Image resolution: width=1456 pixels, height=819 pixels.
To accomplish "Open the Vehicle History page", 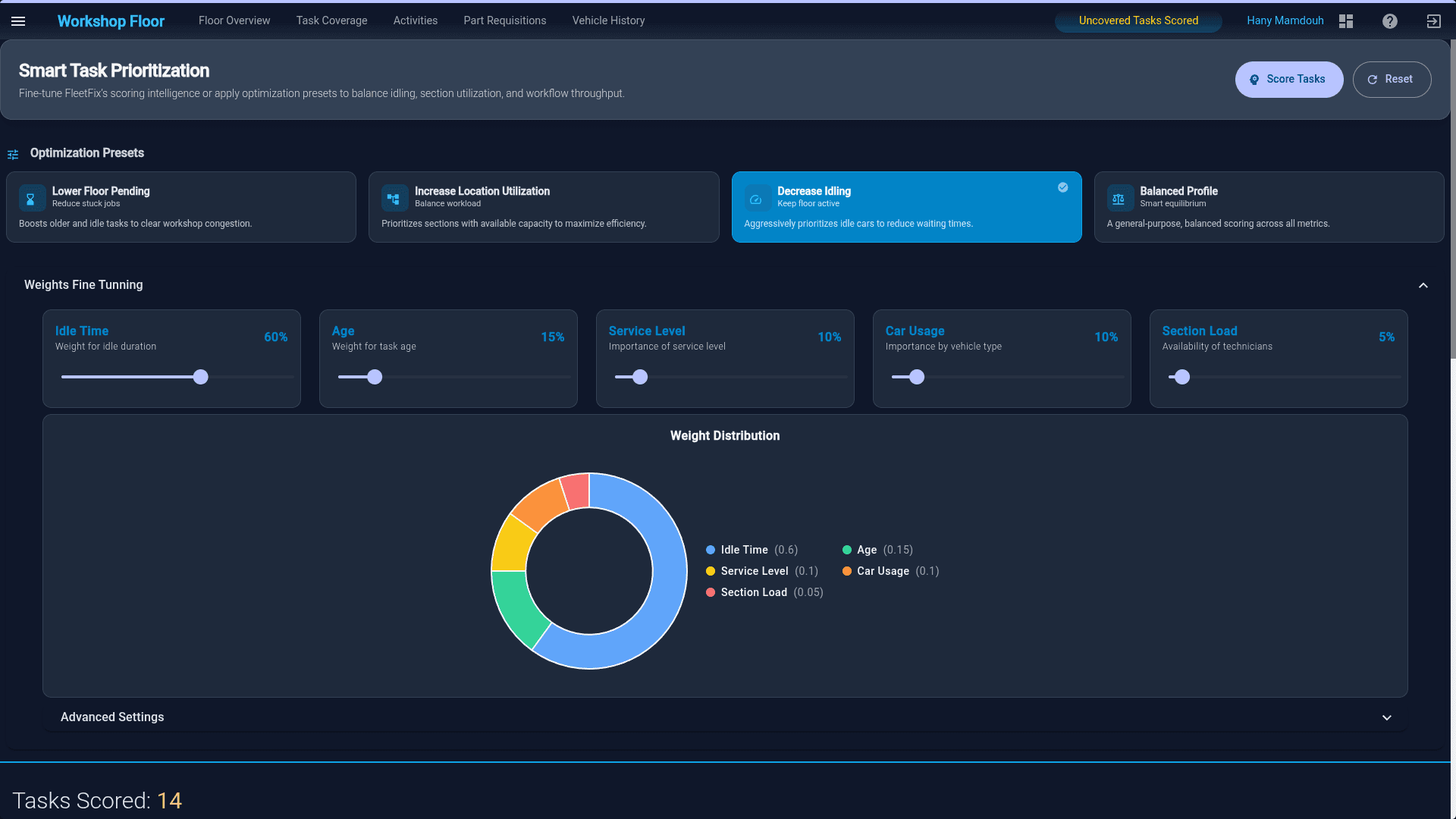I will pos(608,20).
